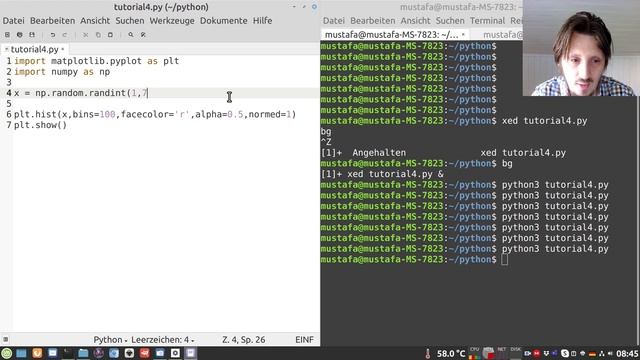The image size is (640, 360).
Task: Open the terminal launcher in taskbar
Action: coord(67,353)
